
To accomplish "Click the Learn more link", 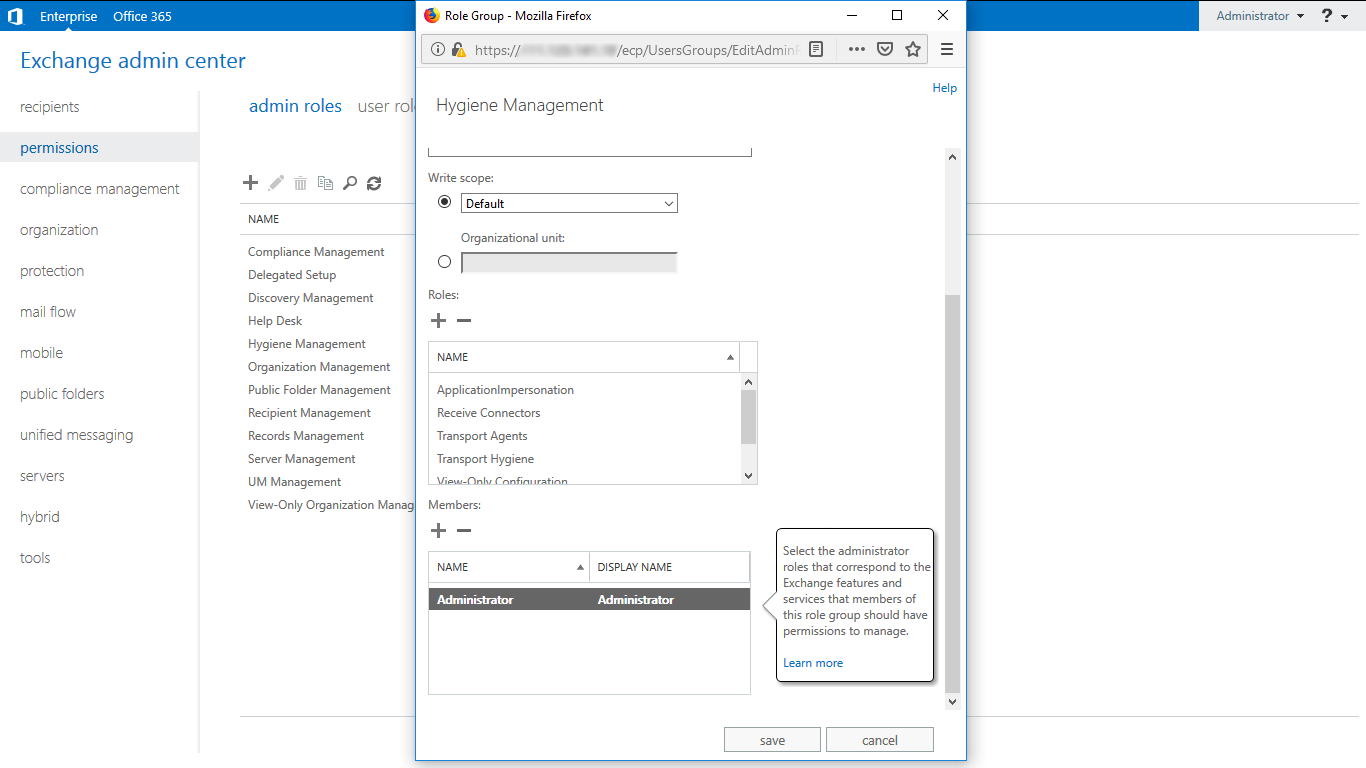I will pos(813,663).
